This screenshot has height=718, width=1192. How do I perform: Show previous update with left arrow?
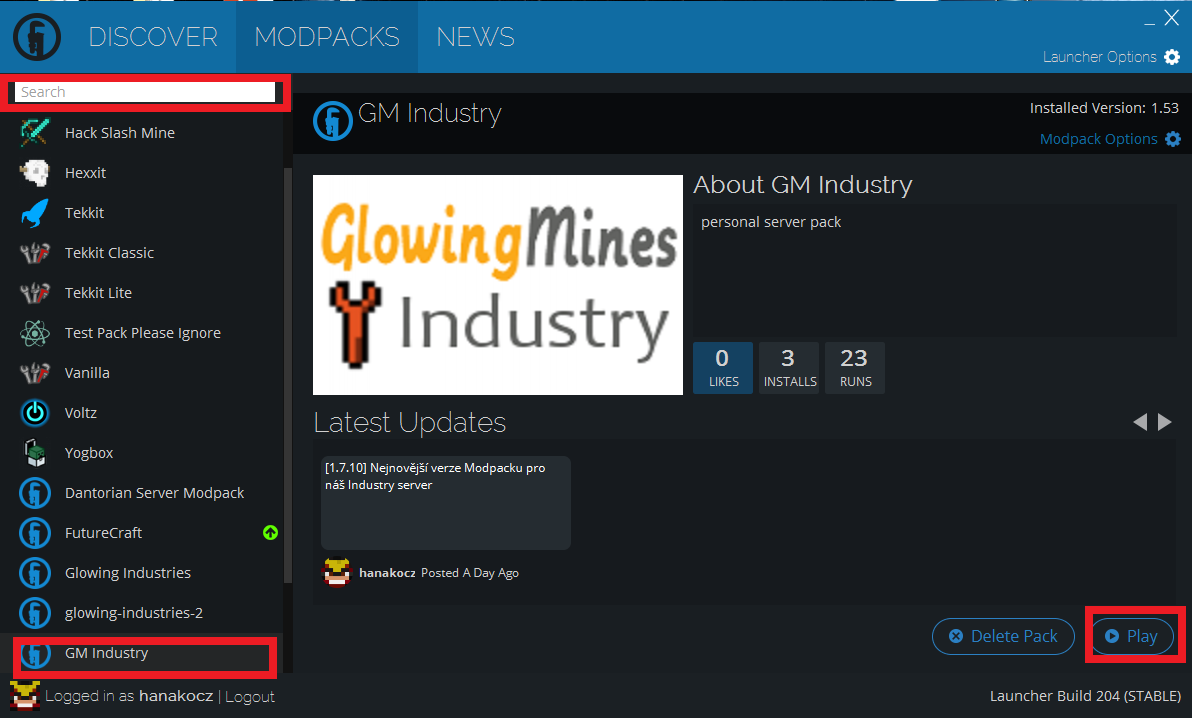click(1140, 422)
